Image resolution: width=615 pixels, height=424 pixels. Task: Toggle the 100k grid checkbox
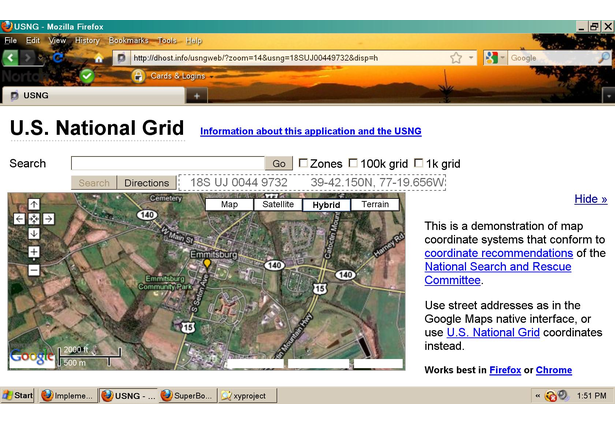pos(353,163)
